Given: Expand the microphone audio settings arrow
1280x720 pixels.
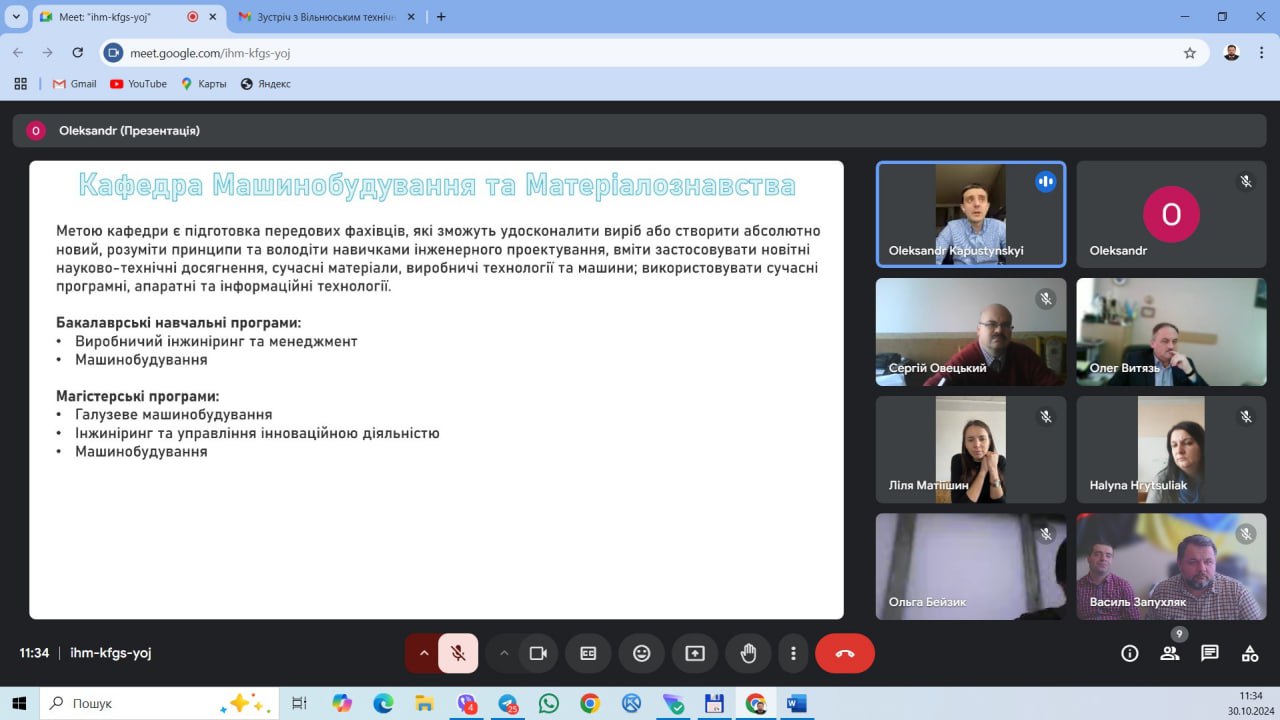Looking at the screenshot, I should pyautogui.click(x=423, y=653).
